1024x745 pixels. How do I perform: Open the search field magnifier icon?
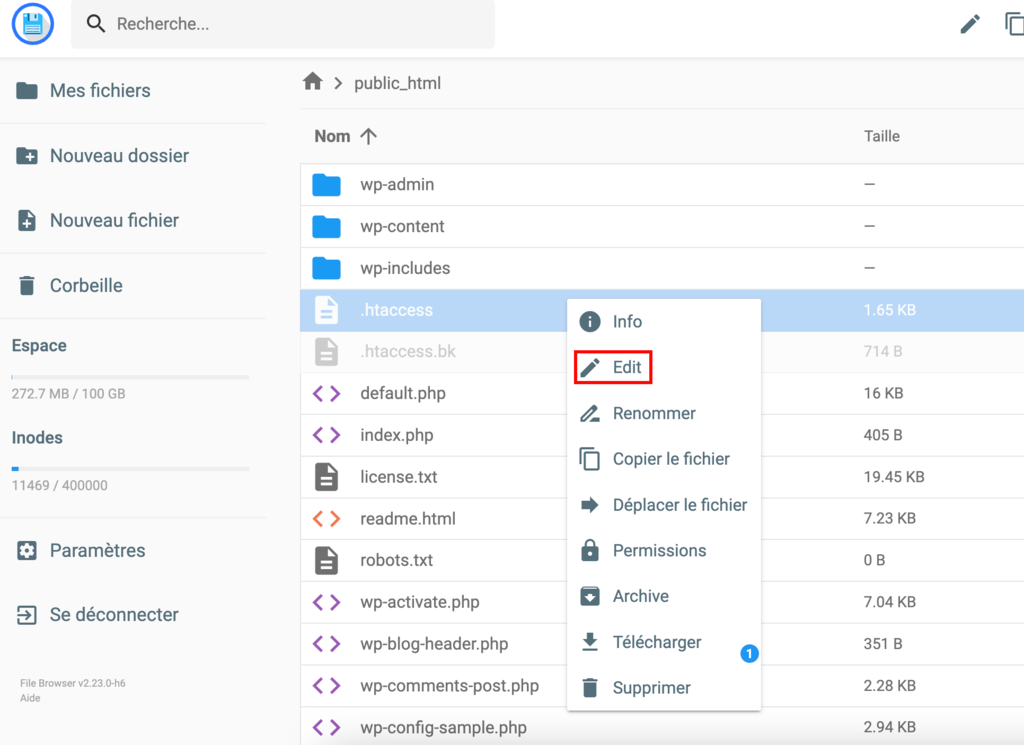[95, 23]
